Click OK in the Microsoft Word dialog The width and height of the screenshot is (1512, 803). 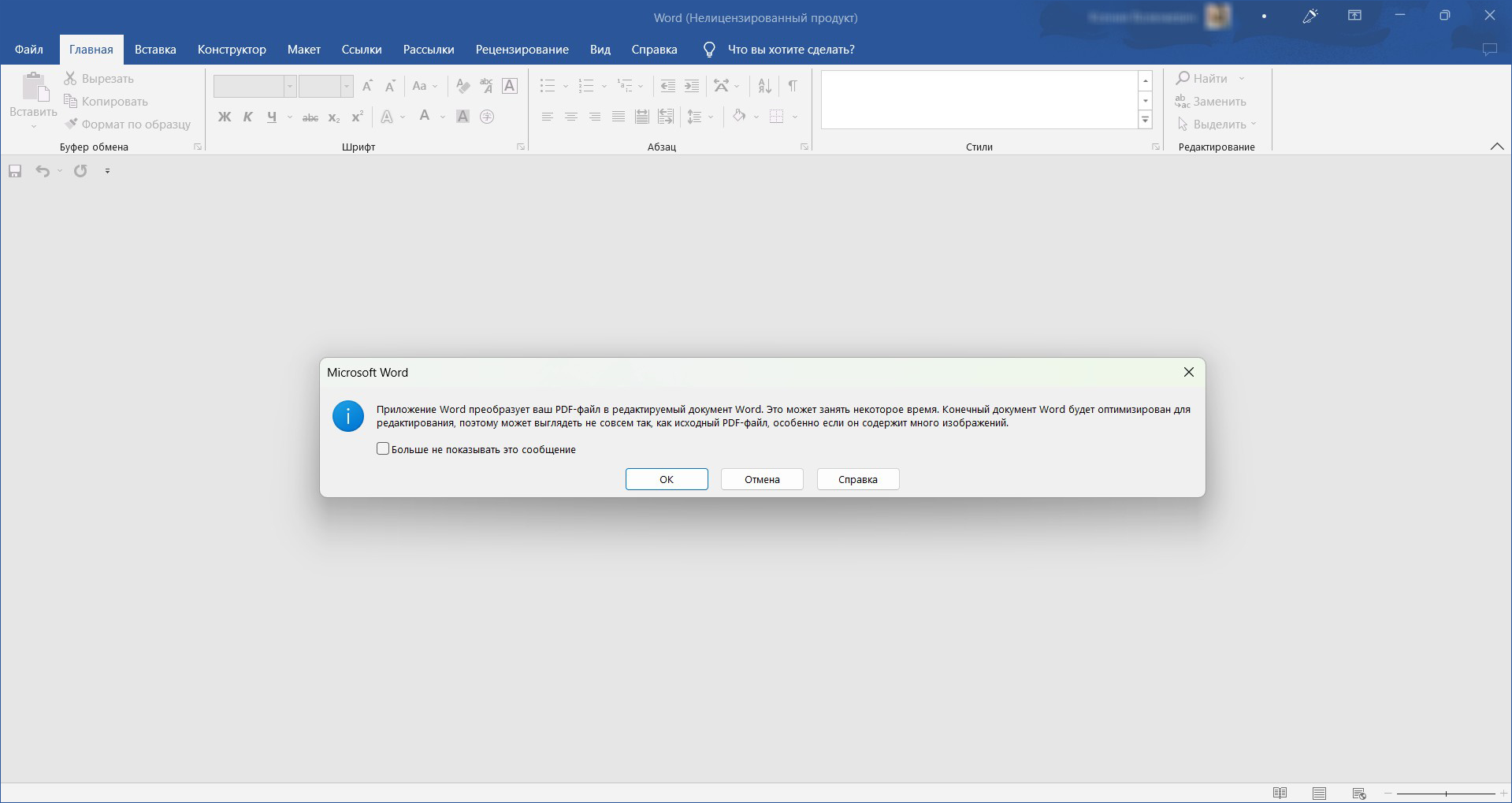667,479
